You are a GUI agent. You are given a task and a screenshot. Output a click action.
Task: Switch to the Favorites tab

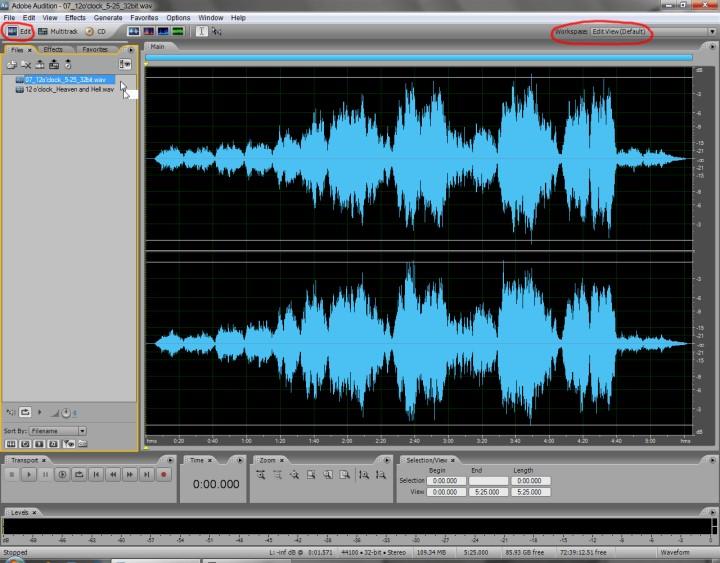(95, 50)
